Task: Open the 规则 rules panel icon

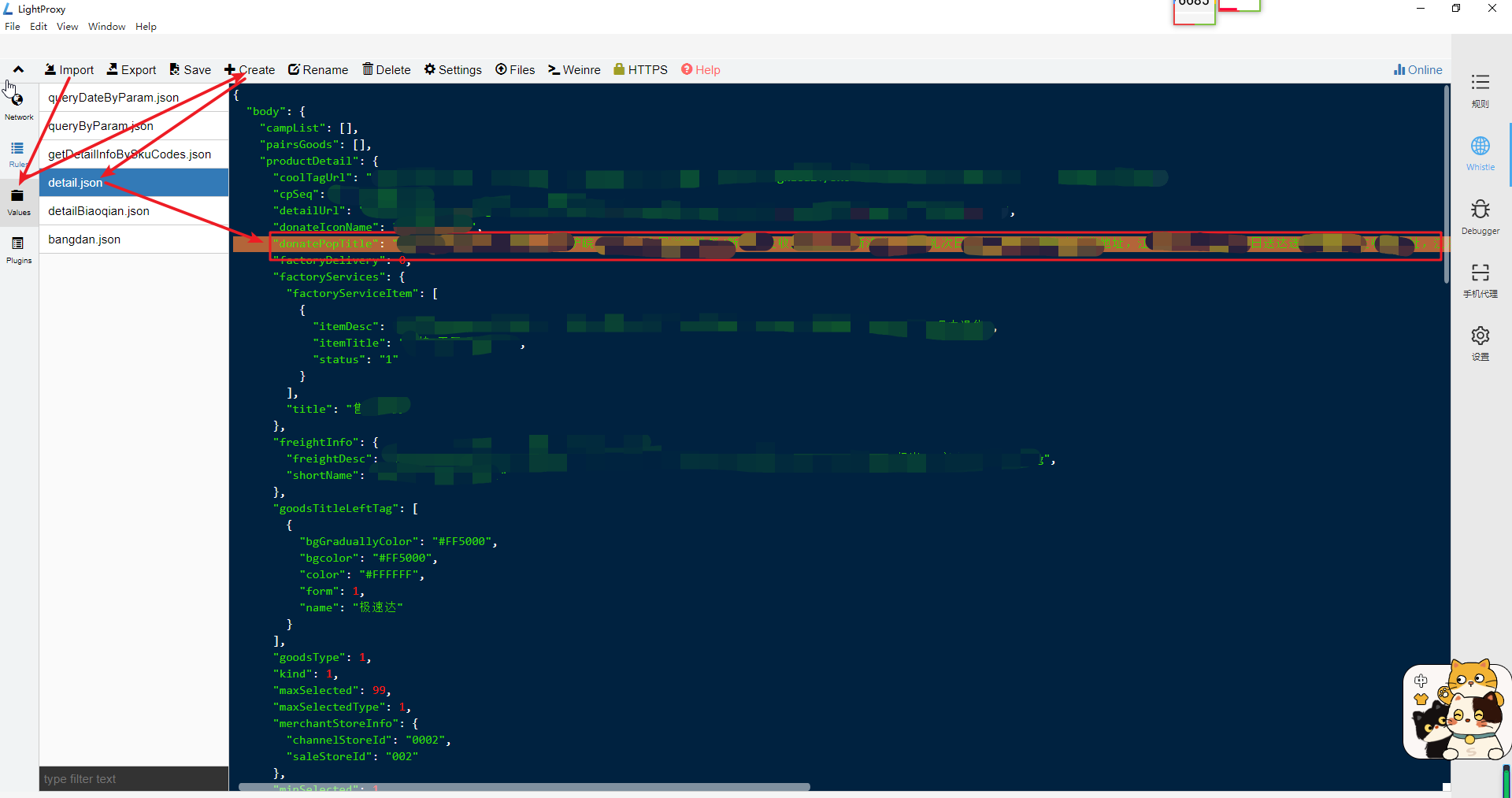Action: pos(1480,91)
